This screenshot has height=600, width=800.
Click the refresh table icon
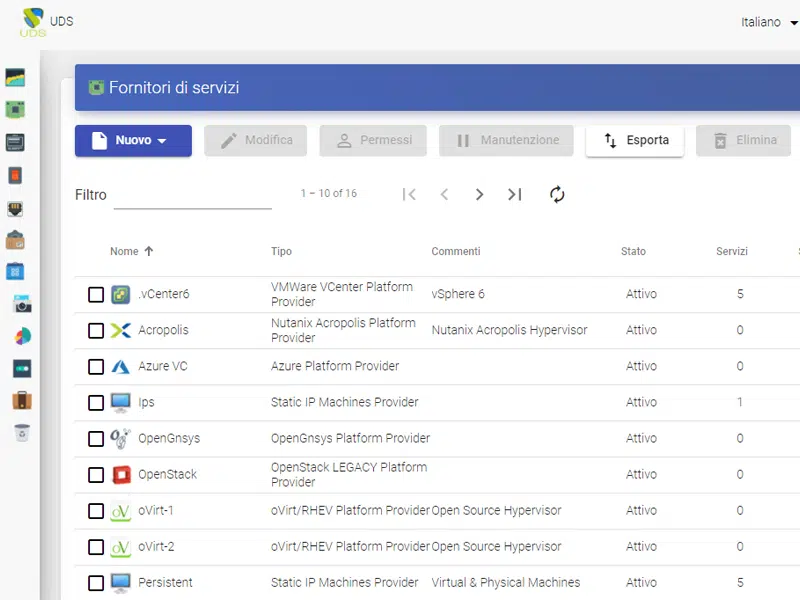pyautogui.click(x=557, y=195)
